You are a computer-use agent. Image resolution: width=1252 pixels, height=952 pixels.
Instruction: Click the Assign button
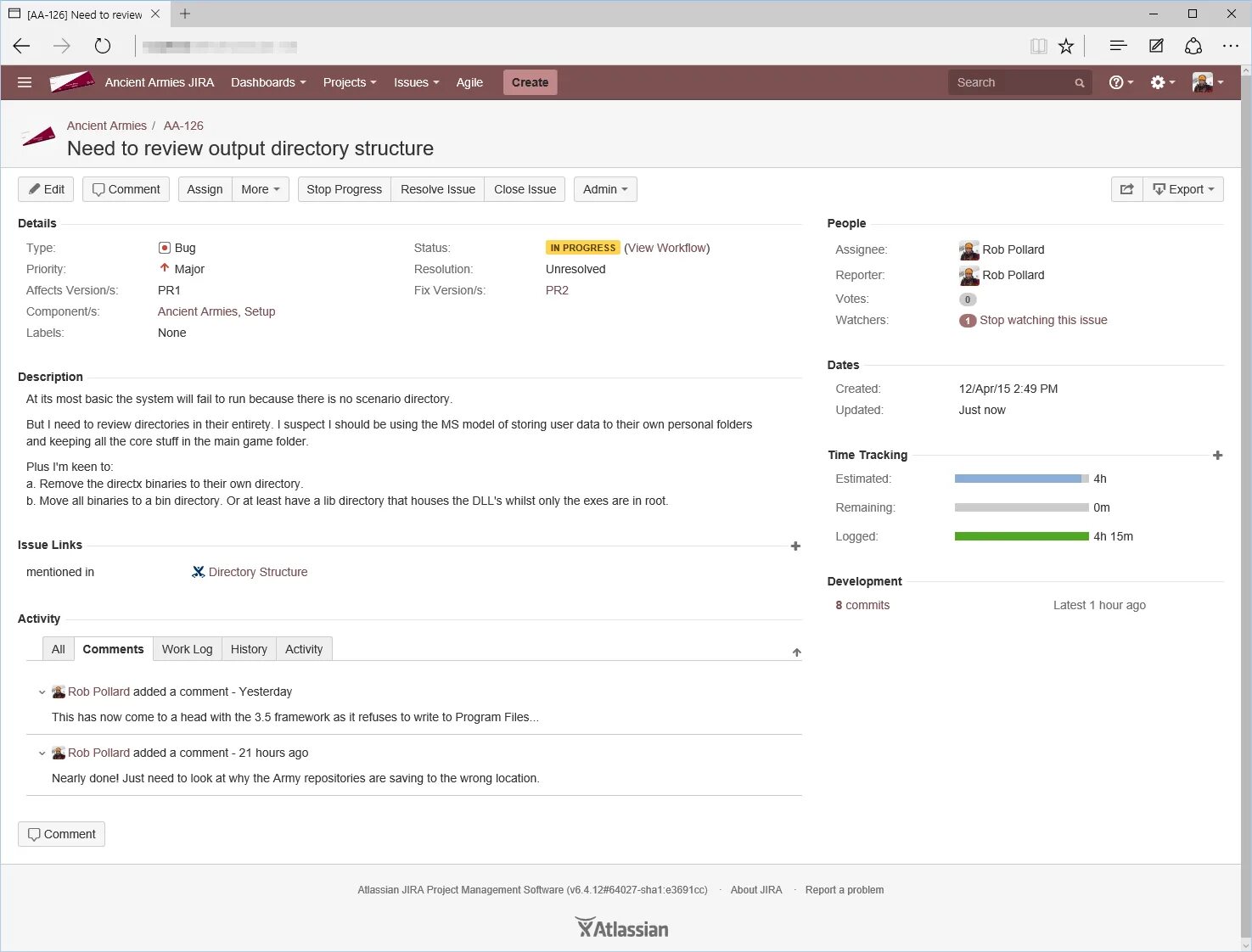point(205,189)
